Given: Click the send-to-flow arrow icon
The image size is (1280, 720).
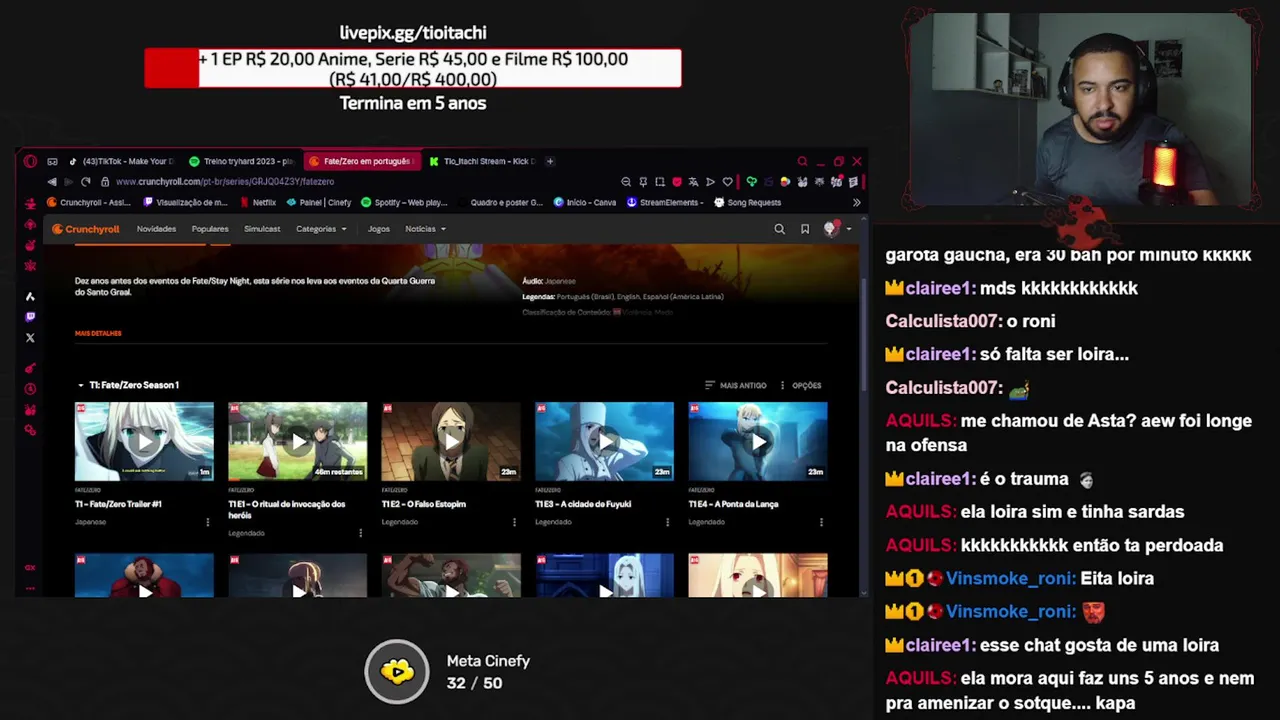Looking at the screenshot, I should pyautogui.click(x=710, y=182).
